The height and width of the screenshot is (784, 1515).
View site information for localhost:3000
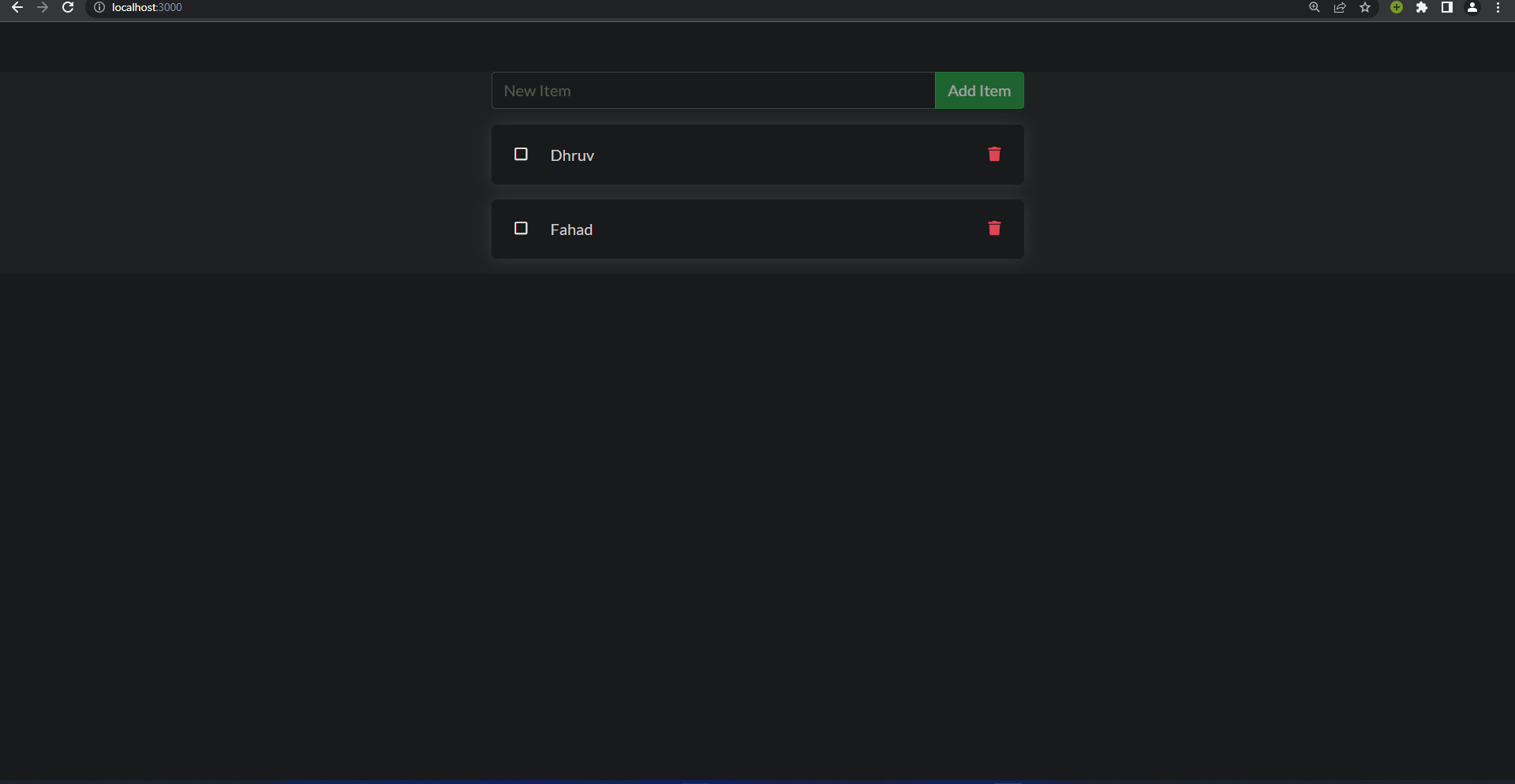[x=99, y=7]
